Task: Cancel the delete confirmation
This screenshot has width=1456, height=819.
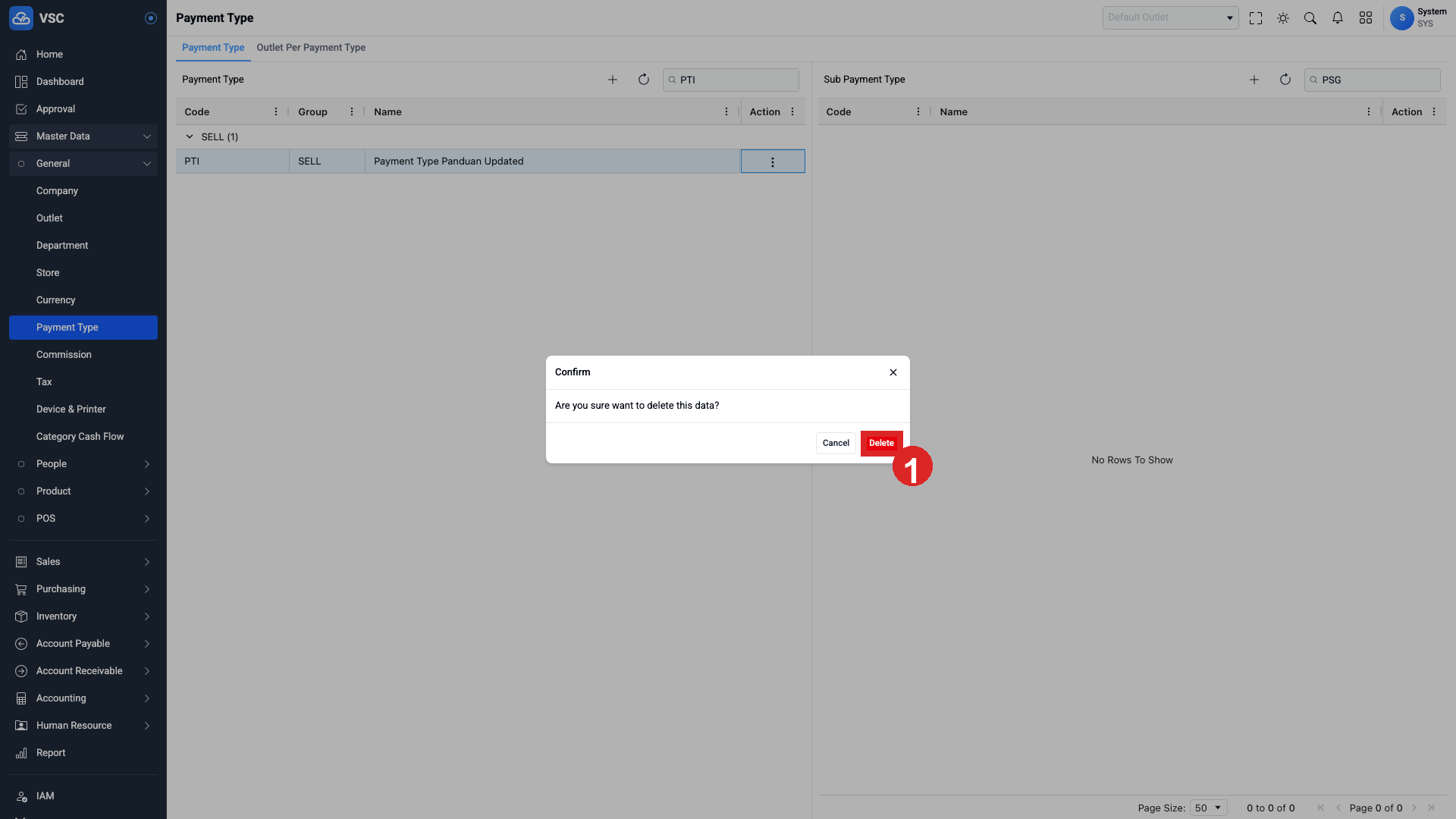Action: point(836,443)
